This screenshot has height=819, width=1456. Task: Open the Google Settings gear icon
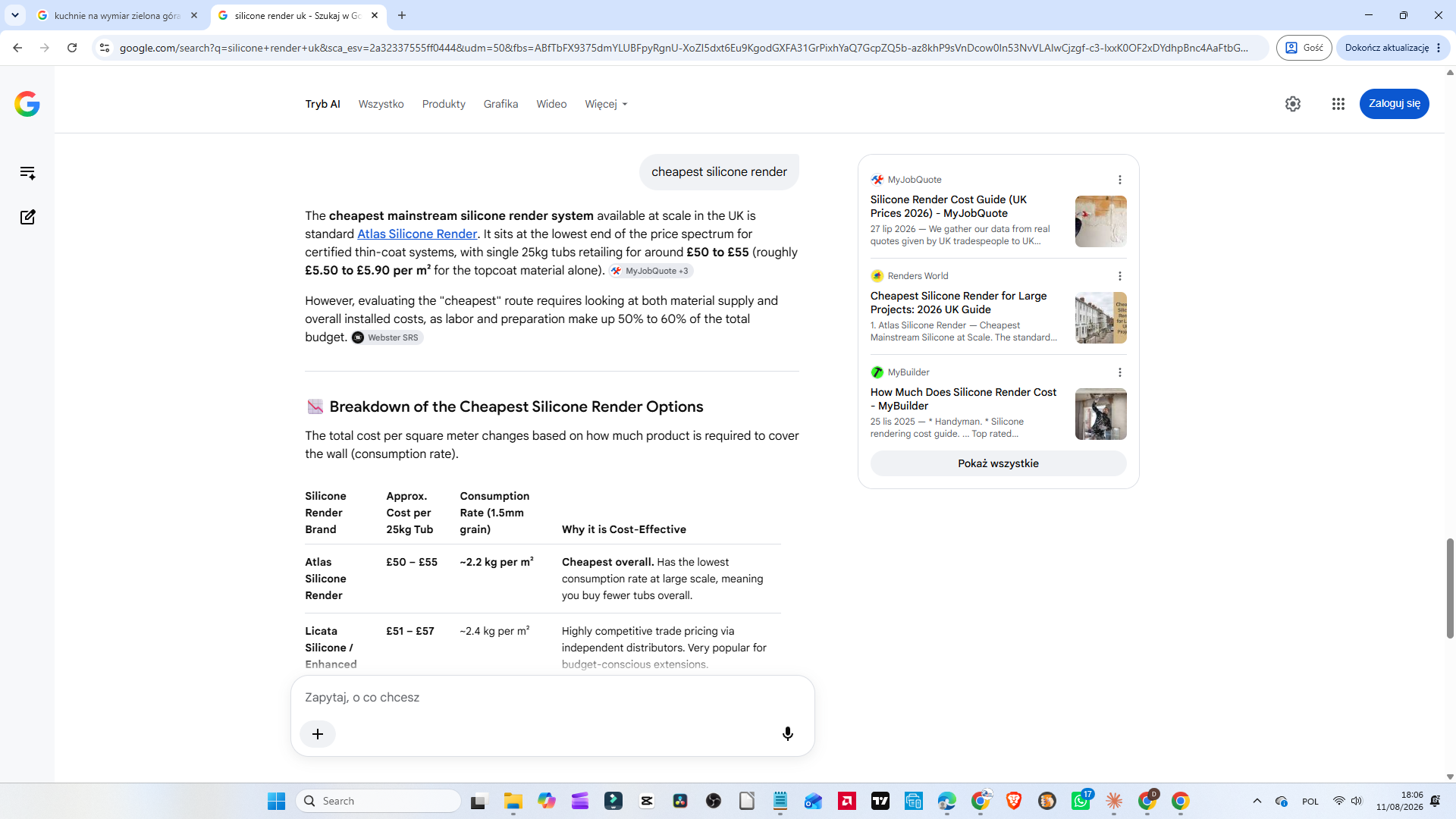pos(1293,104)
